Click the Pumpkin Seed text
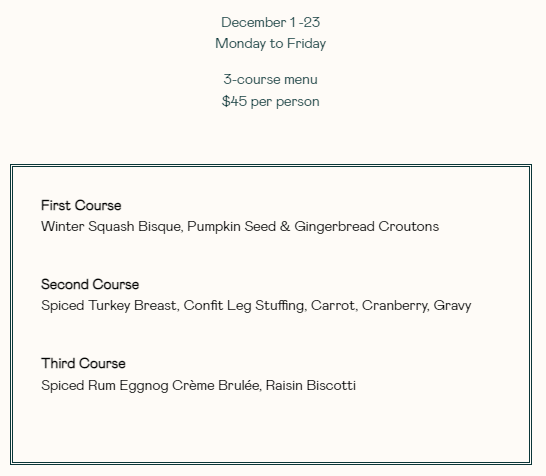 point(232,227)
